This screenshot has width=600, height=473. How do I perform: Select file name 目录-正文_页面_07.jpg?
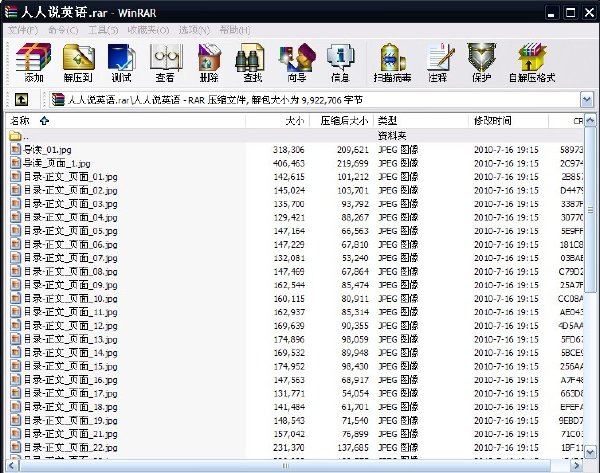[70, 258]
